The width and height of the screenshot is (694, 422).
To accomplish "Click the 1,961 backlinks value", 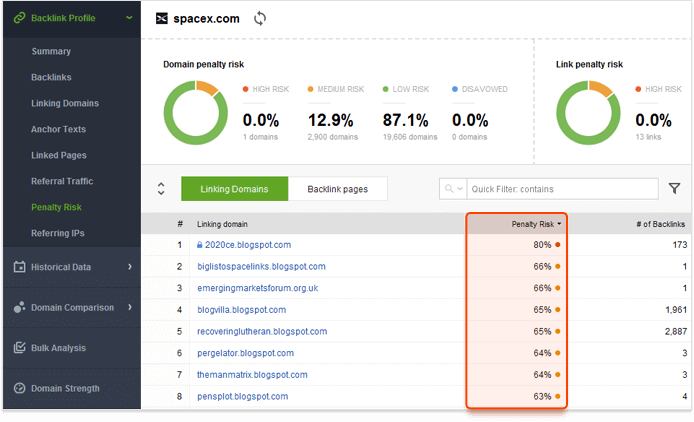I will click(675, 310).
